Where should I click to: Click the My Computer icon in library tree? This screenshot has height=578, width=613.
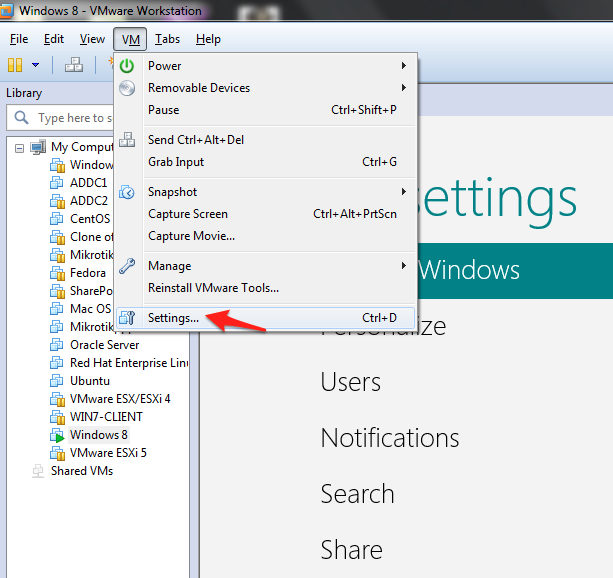(38, 147)
